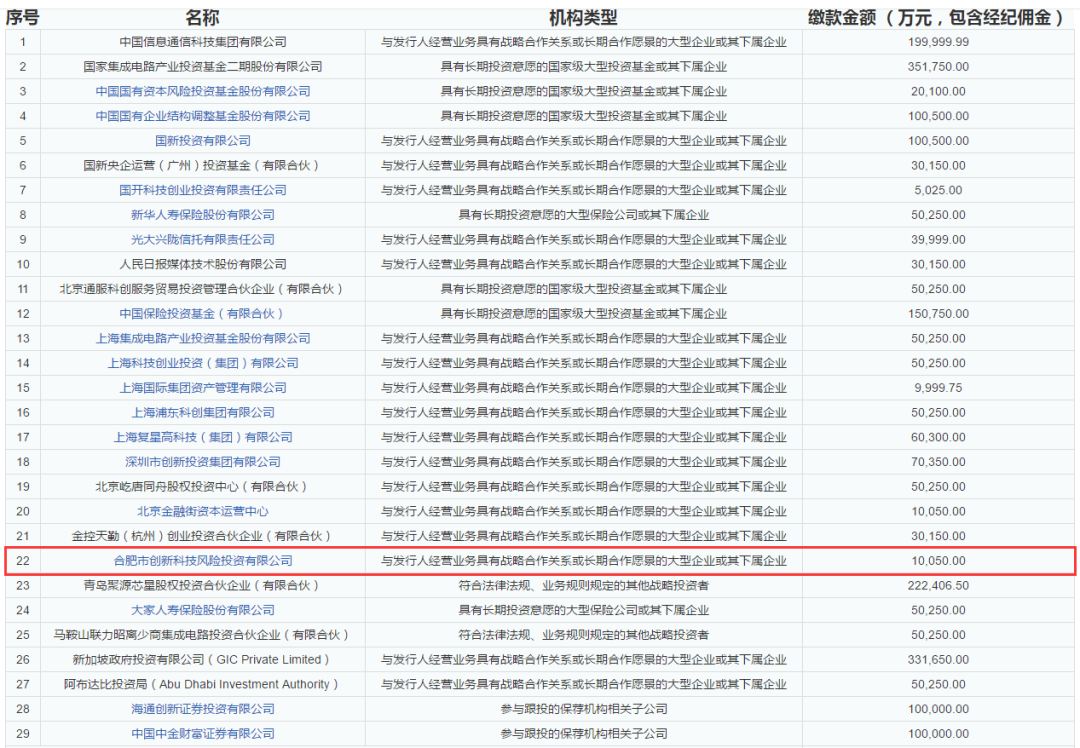
Task: Select the 351,750.00 amount cell
Action: coord(939,67)
